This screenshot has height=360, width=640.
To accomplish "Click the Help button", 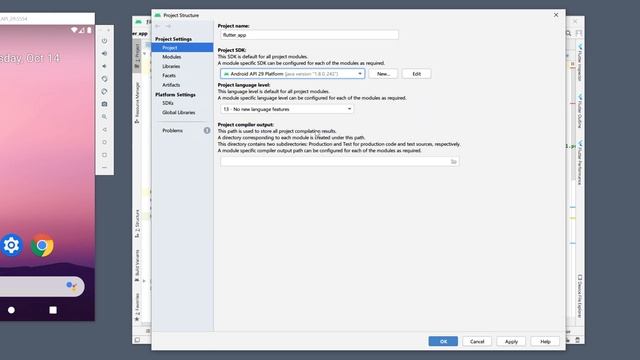I will (x=545, y=342).
